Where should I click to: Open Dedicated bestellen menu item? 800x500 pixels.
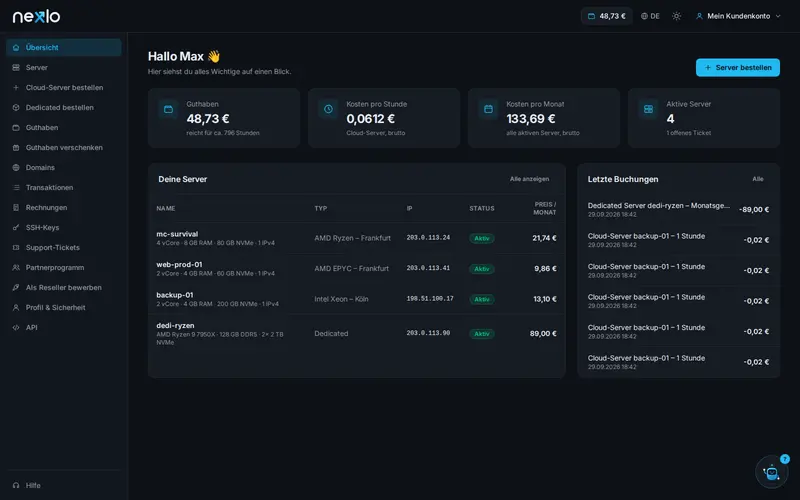coord(64,108)
